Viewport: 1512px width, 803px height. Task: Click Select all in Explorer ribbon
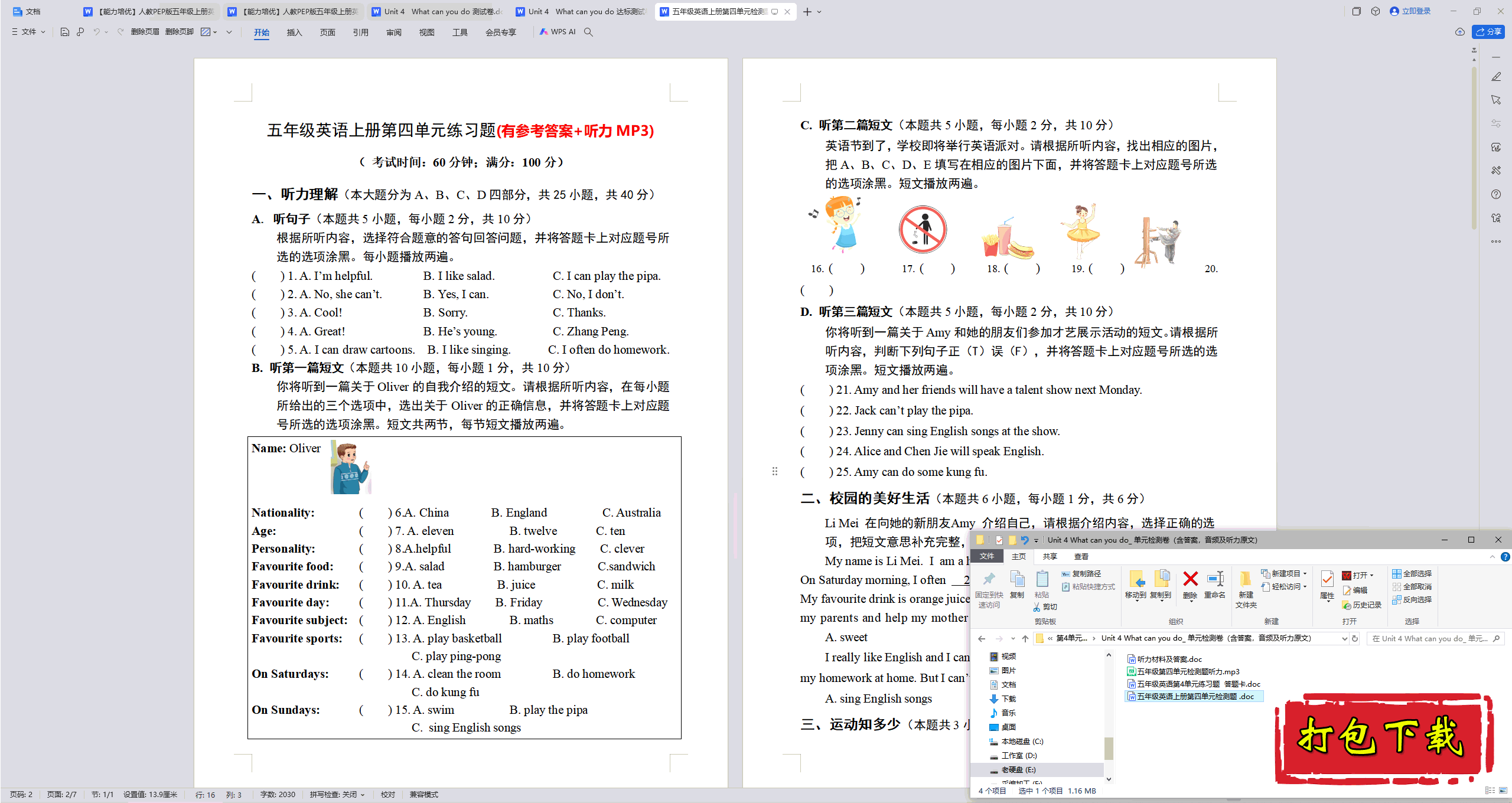pyautogui.click(x=1412, y=574)
